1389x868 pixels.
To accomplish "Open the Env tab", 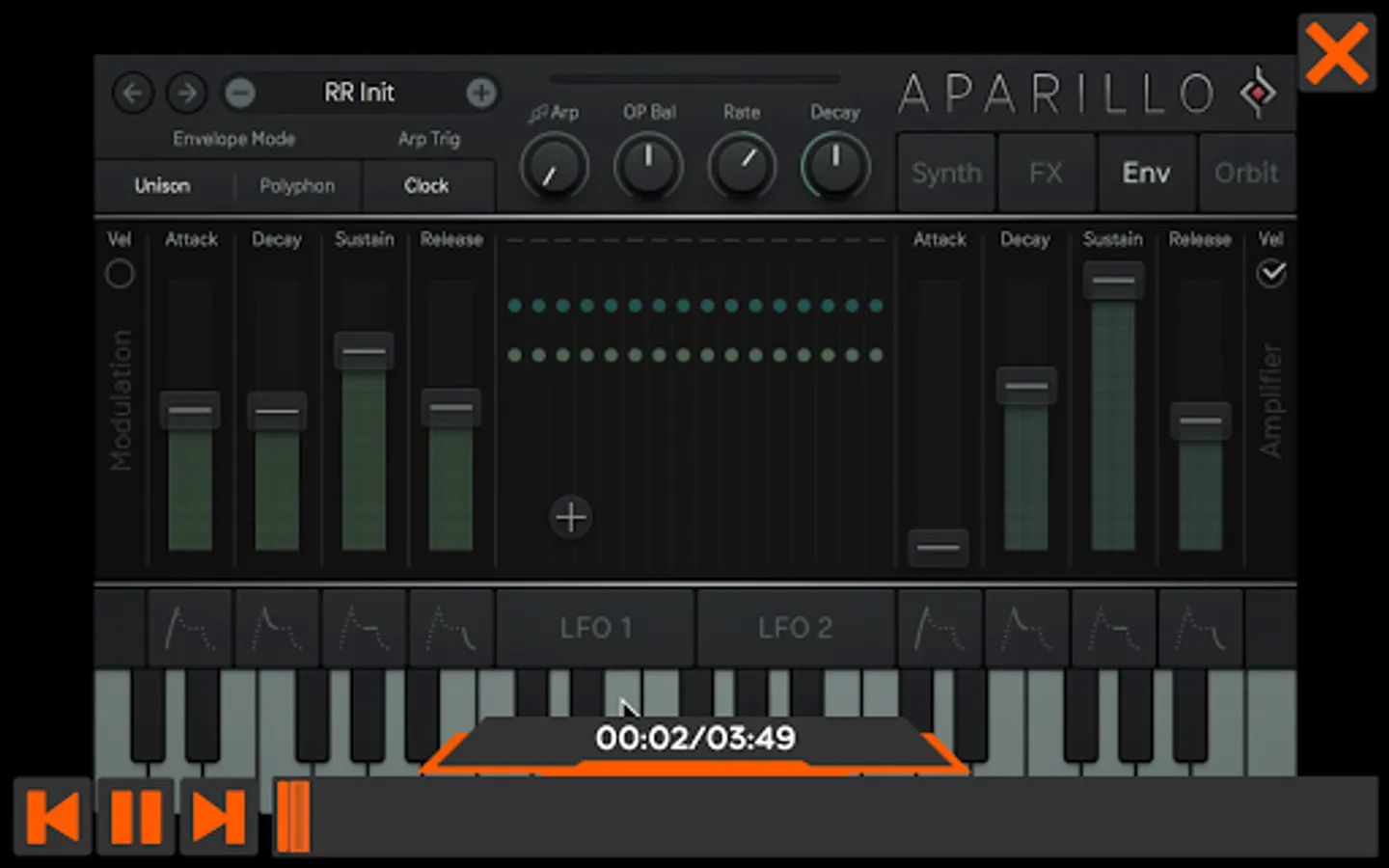I will (x=1146, y=174).
